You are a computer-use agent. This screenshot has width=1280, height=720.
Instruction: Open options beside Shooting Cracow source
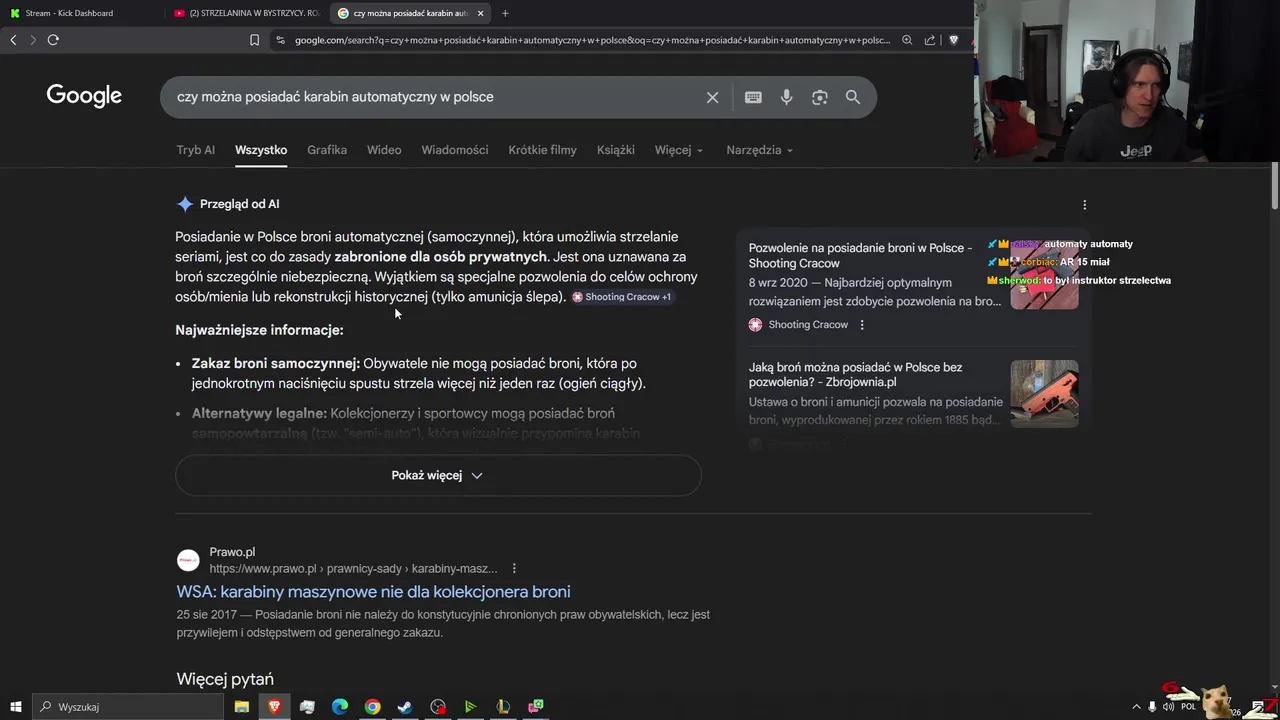coord(862,325)
